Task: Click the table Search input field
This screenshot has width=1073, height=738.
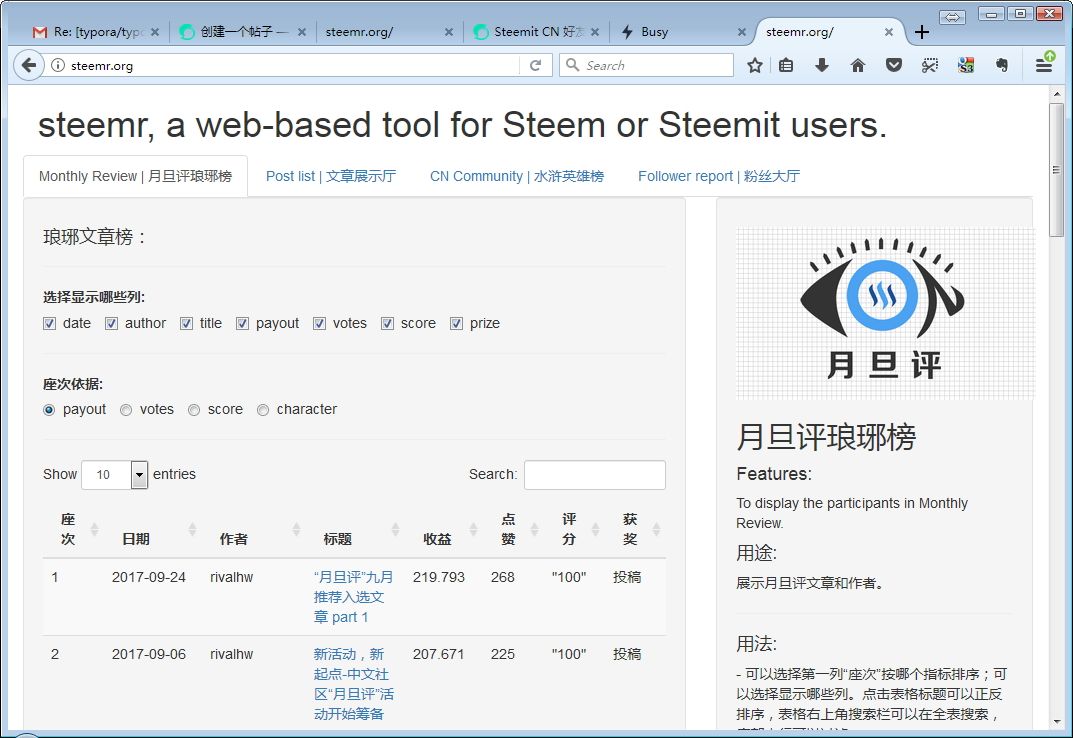Action: click(x=594, y=475)
